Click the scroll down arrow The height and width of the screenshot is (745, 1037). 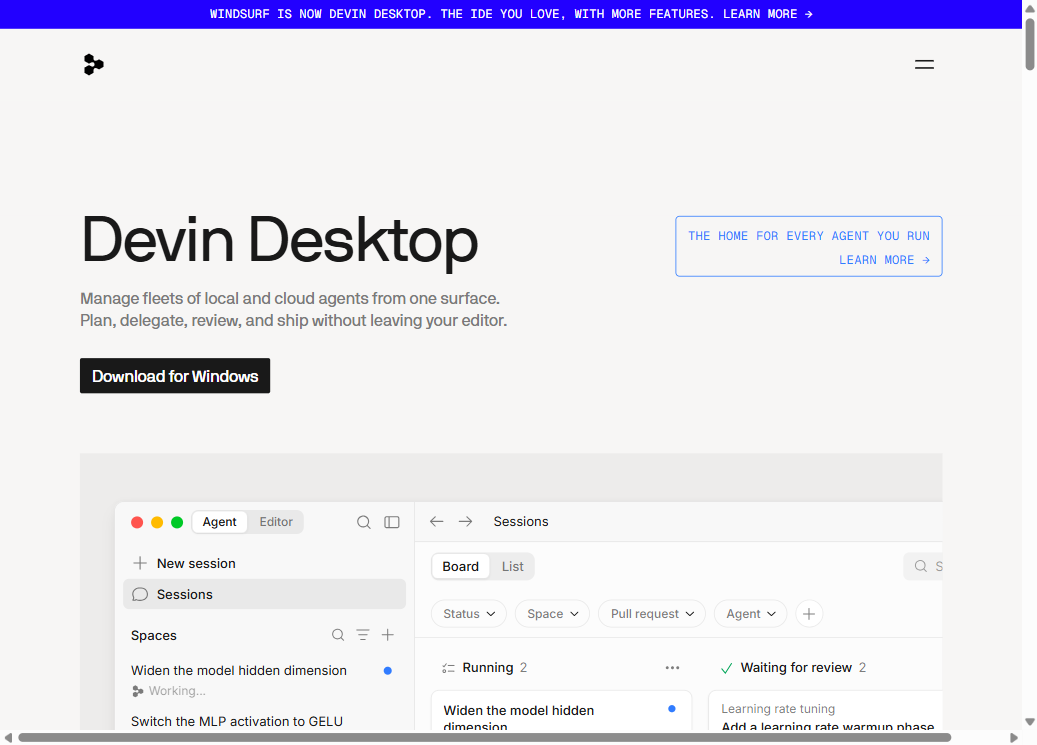click(x=1030, y=722)
